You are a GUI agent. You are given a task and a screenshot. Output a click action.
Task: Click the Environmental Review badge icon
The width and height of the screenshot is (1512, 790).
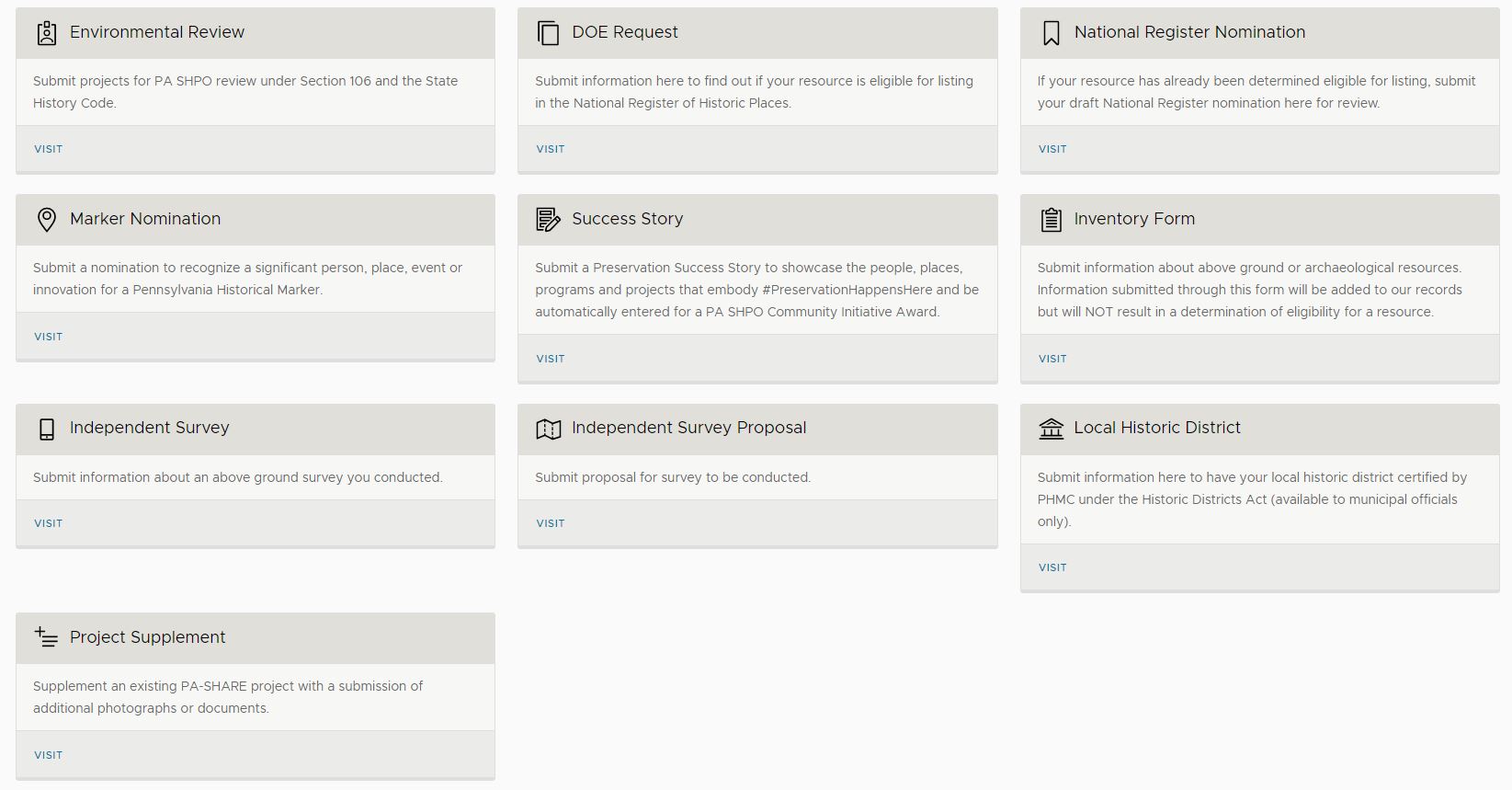[x=46, y=33]
